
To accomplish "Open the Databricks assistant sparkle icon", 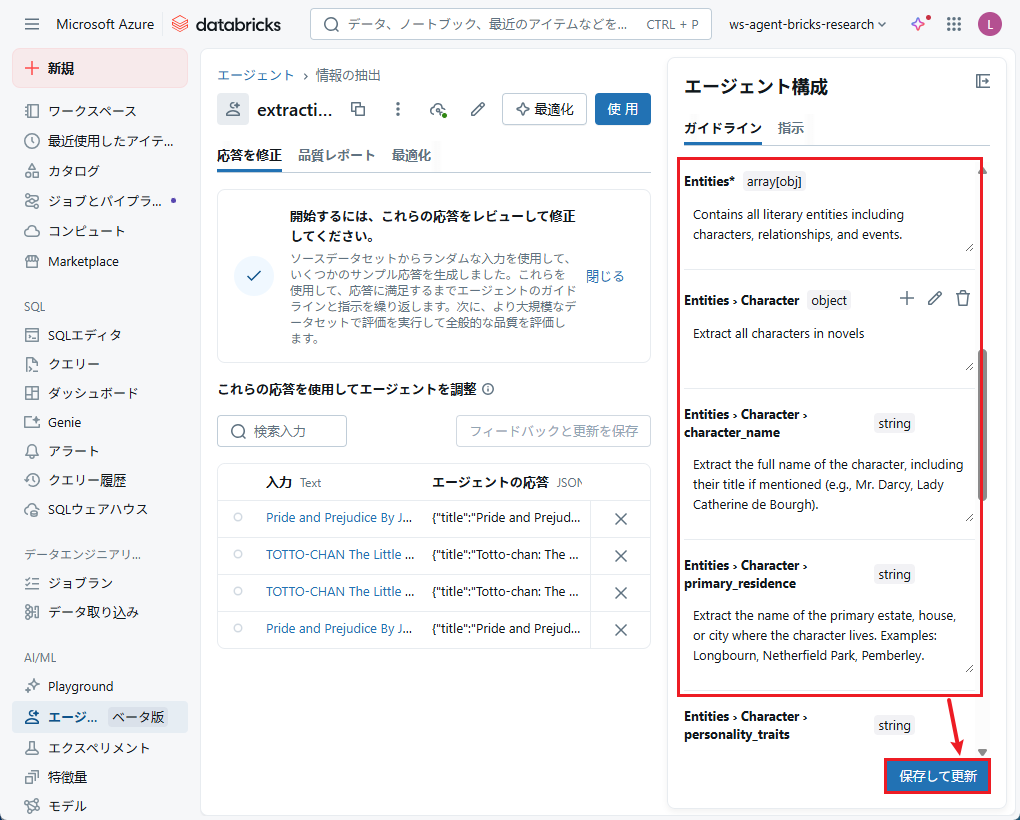I will 918,24.
